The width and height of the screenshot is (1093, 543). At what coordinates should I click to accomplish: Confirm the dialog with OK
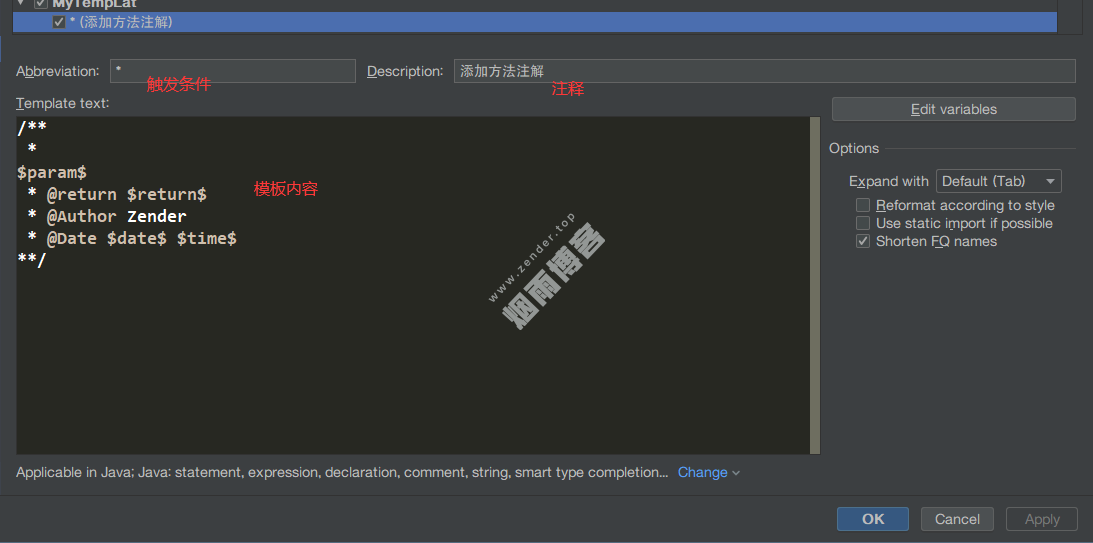(x=872, y=519)
